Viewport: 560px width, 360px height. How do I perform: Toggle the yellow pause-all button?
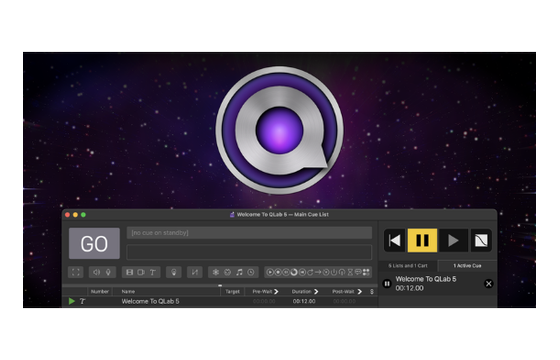422,240
